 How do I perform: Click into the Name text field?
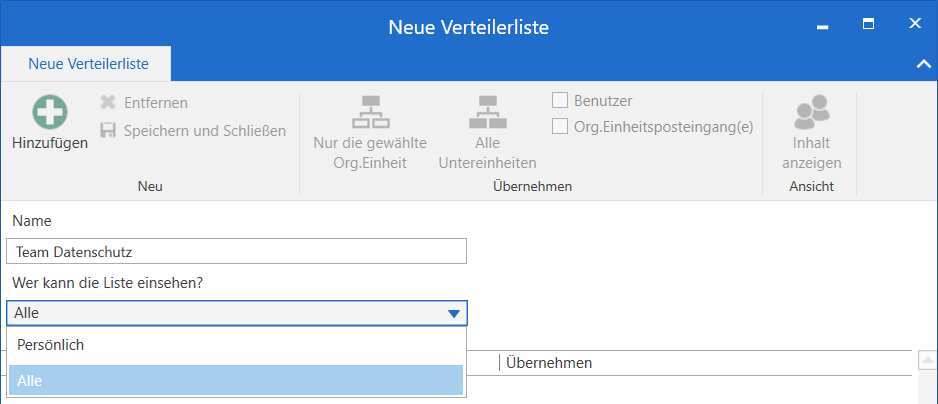pyautogui.click(x=236, y=251)
